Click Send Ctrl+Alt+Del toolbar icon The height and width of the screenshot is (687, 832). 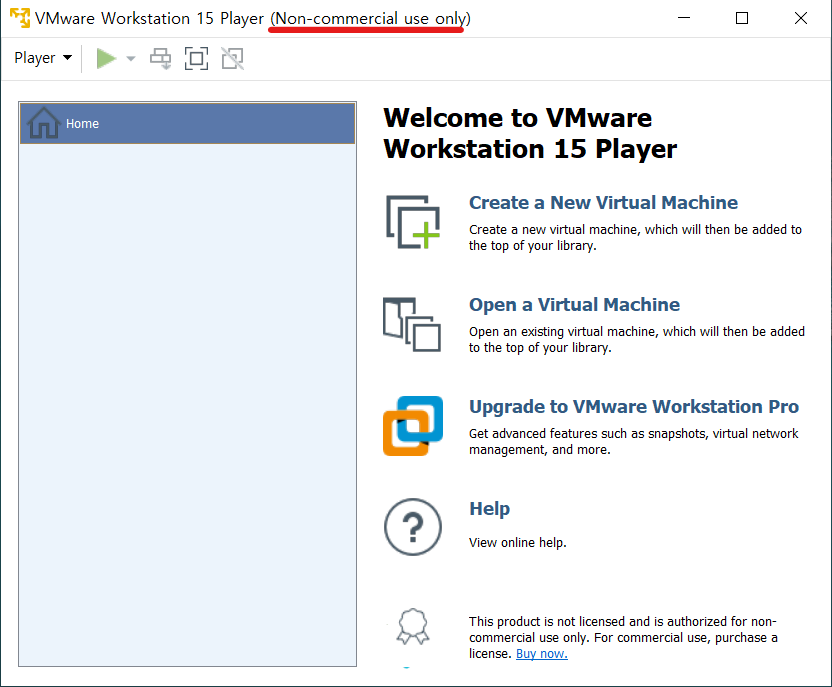(x=160, y=58)
